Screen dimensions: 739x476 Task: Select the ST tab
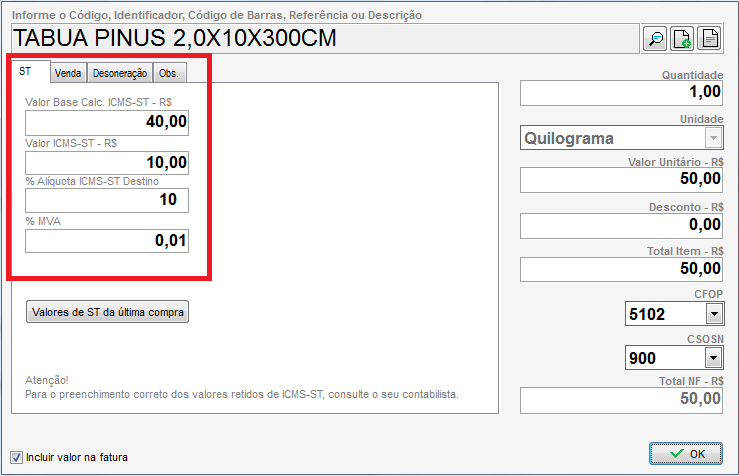25,72
